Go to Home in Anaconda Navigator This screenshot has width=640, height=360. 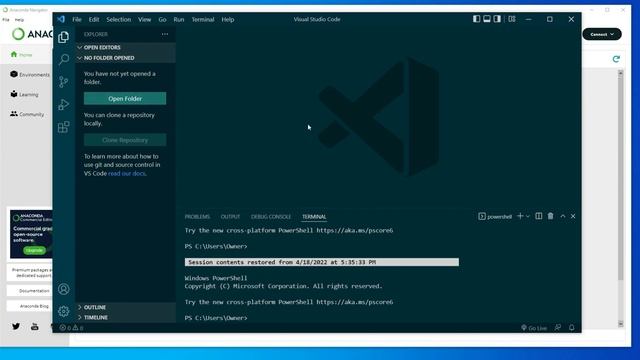point(22,54)
